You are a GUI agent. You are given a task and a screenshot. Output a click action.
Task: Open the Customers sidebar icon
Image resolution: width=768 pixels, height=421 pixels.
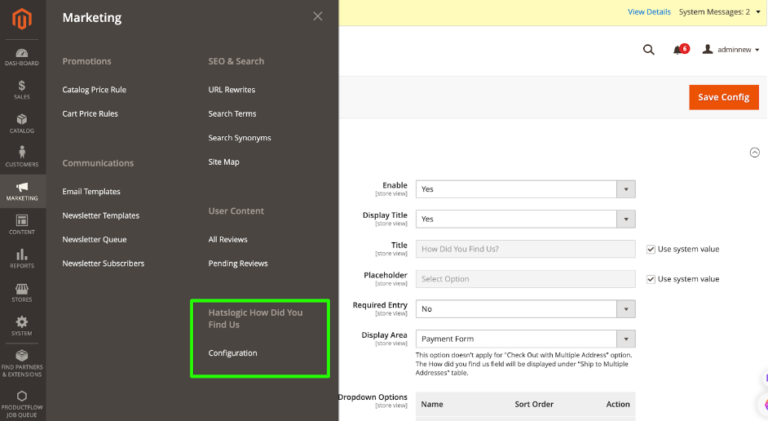(22, 157)
